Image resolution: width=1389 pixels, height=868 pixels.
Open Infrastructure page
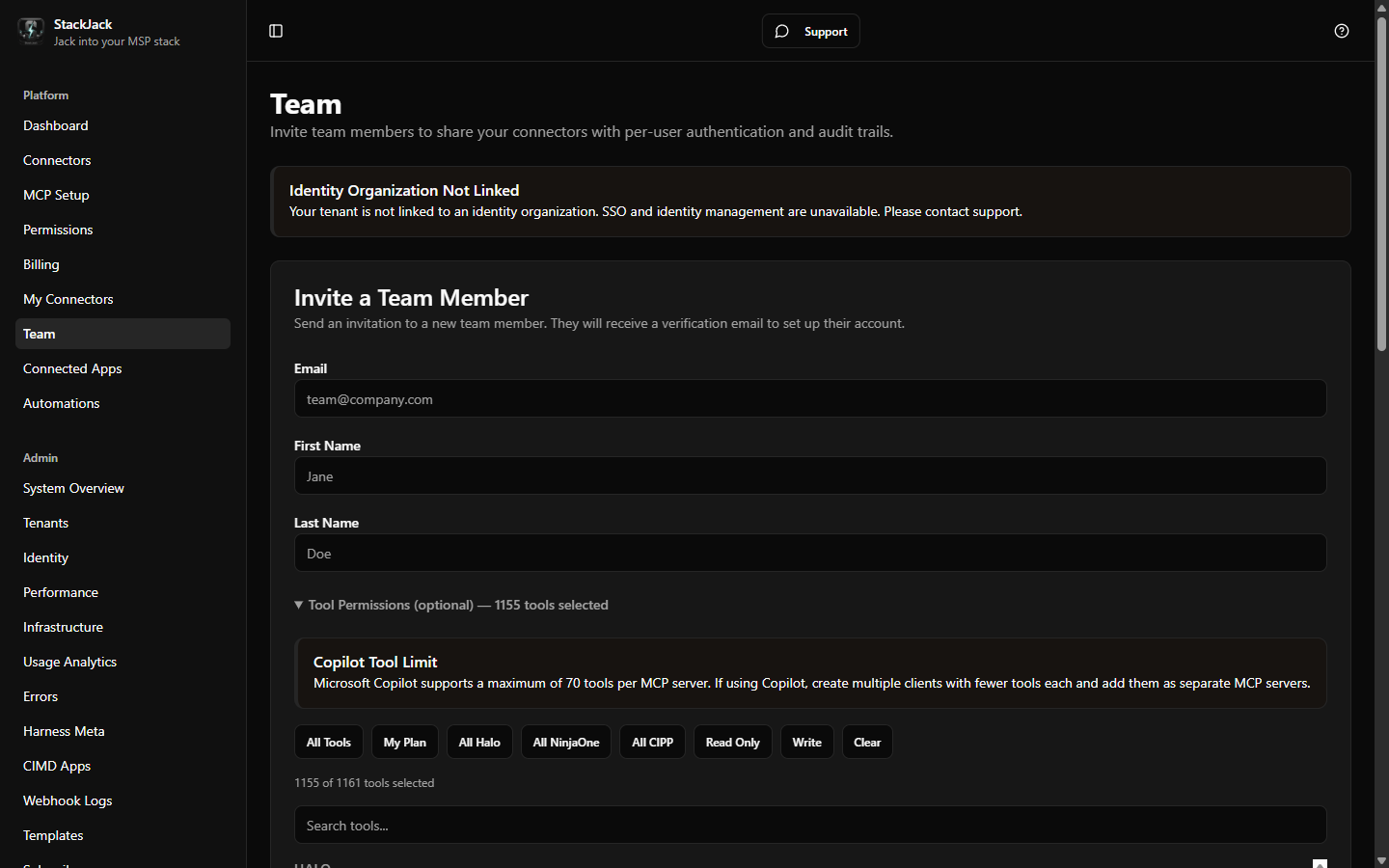(x=123, y=627)
